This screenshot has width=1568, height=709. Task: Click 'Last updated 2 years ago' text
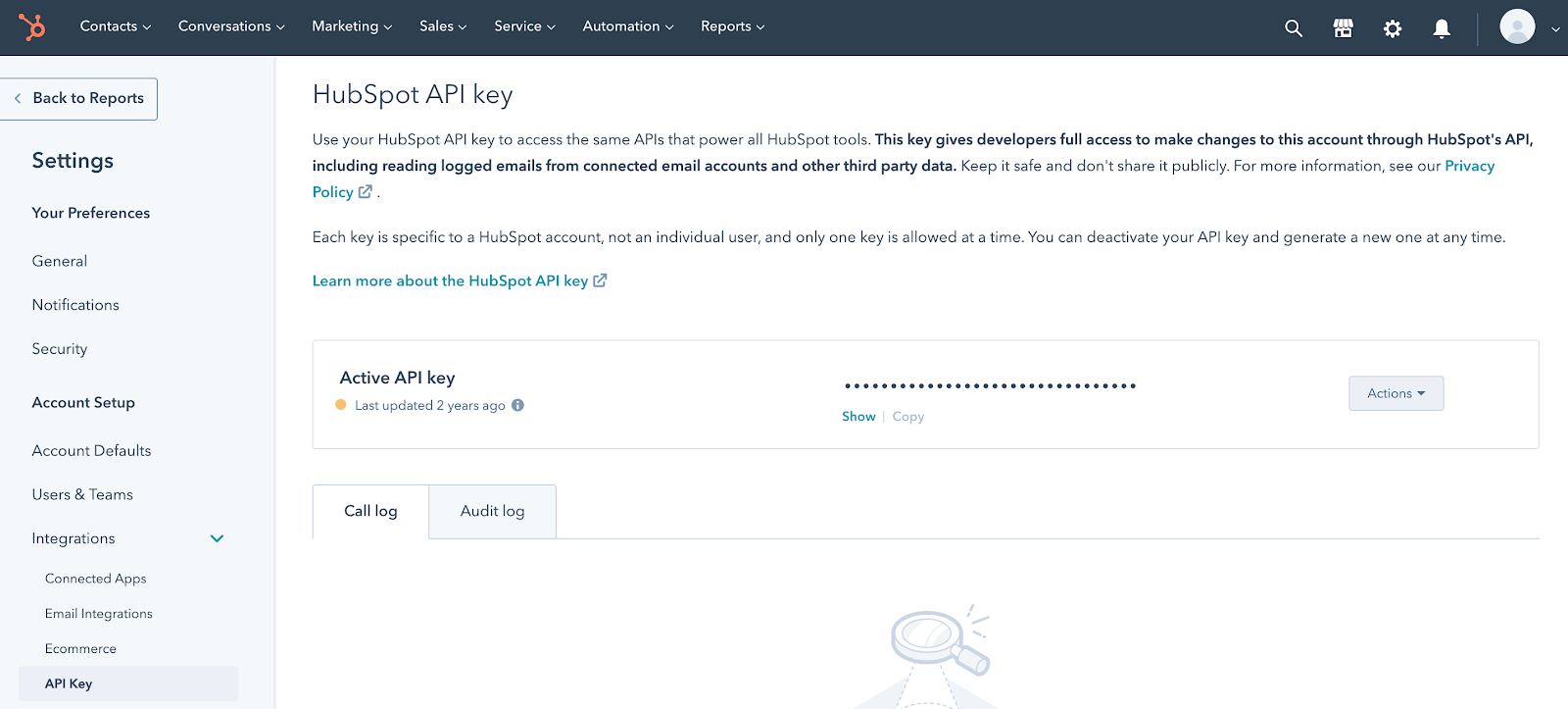[430, 405]
